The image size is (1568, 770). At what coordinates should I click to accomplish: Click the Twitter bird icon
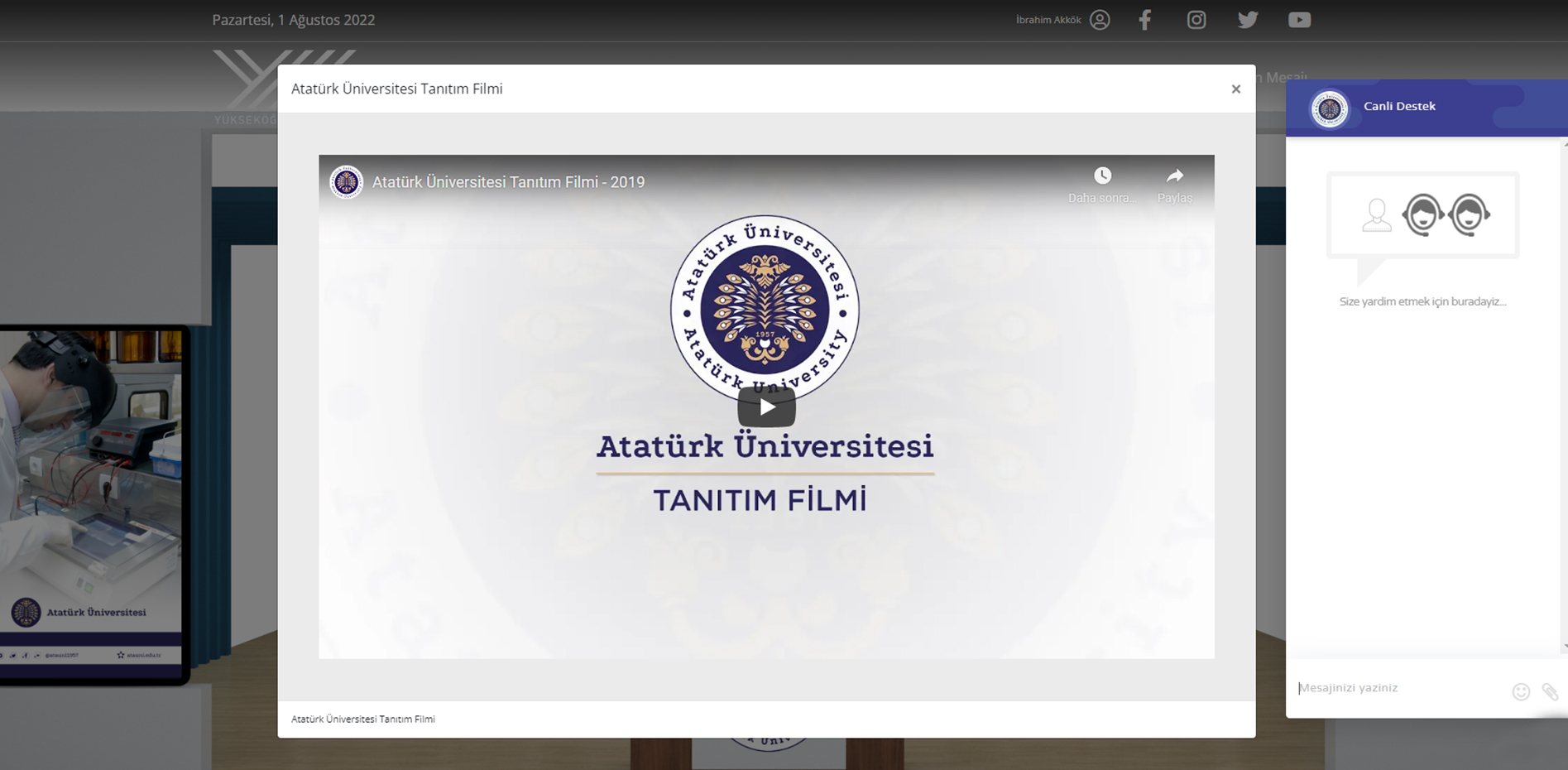tap(1248, 20)
